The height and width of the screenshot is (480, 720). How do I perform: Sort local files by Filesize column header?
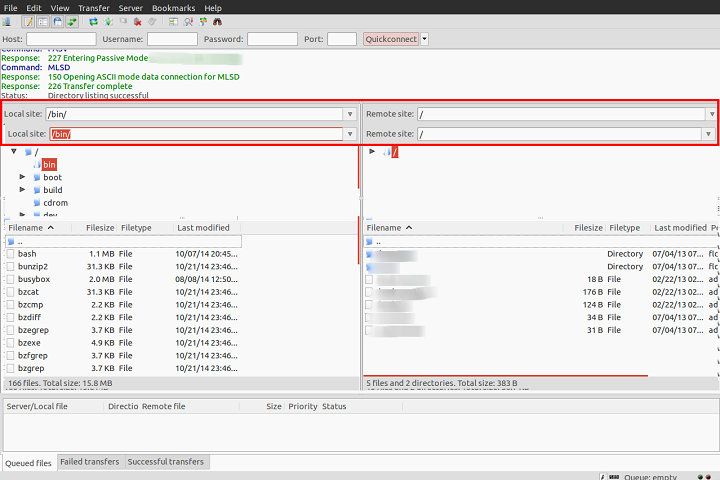tap(100, 228)
